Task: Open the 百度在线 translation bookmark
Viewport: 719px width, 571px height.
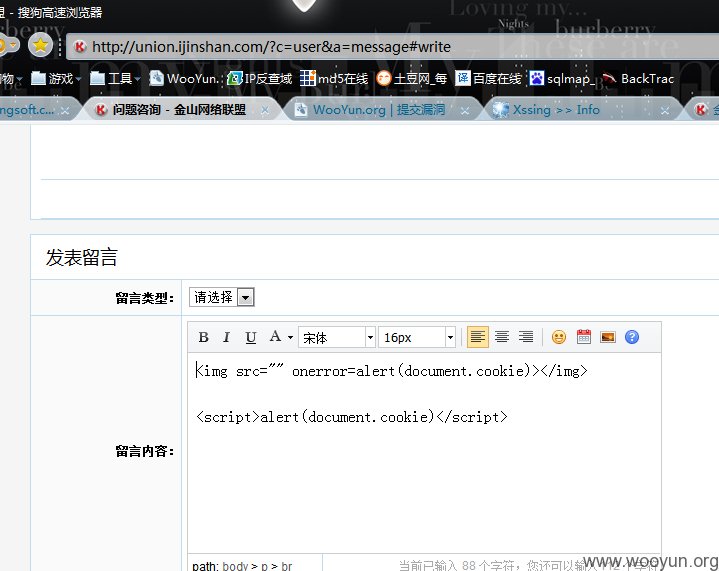Action: (x=488, y=79)
